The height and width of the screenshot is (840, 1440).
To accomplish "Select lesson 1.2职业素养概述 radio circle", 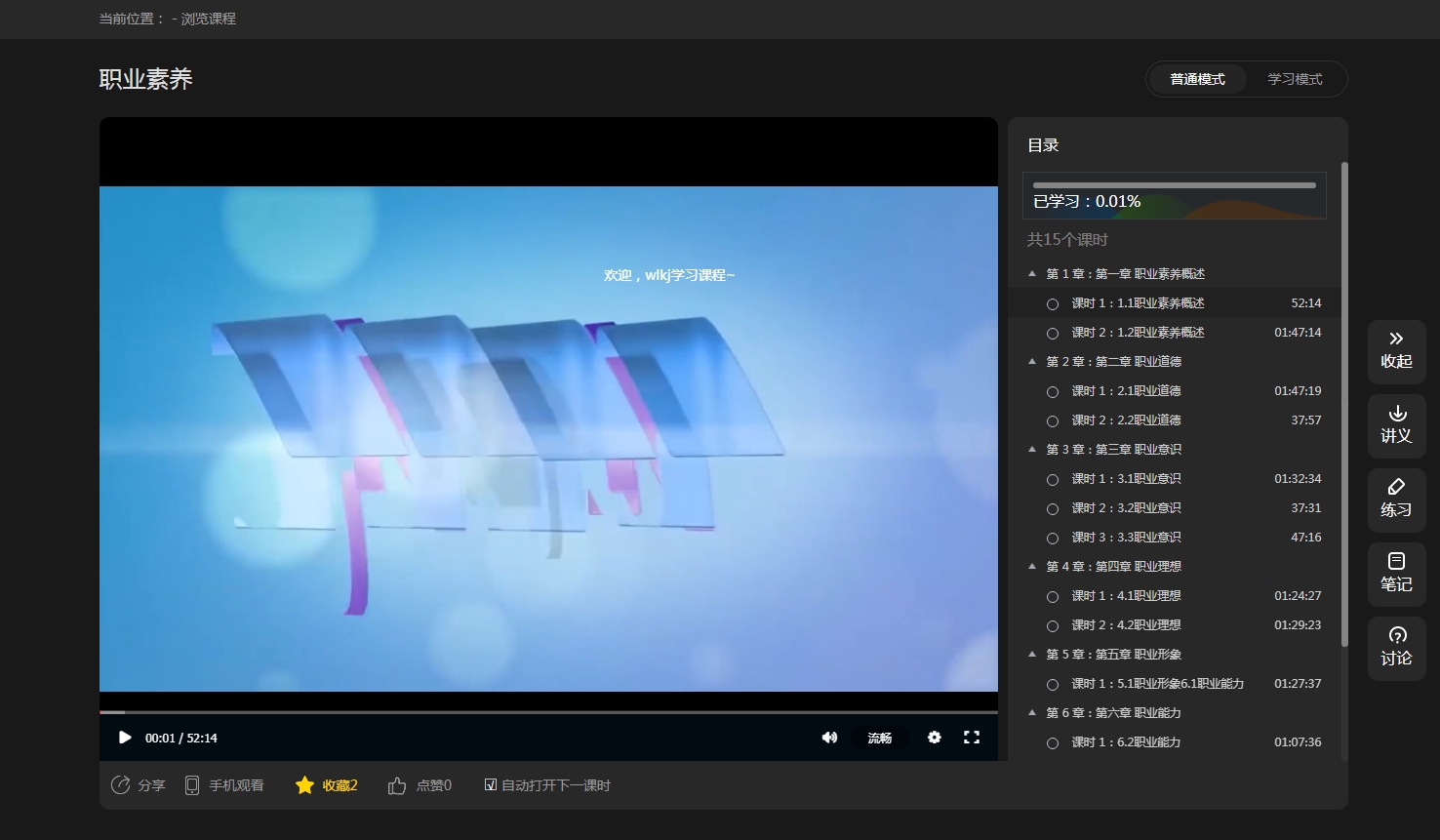I will click(1053, 334).
